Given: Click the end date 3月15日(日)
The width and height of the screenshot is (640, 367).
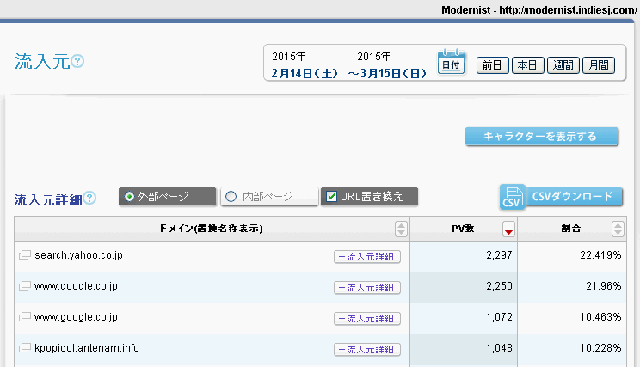Looking at the screenshot, I should 387,73.
